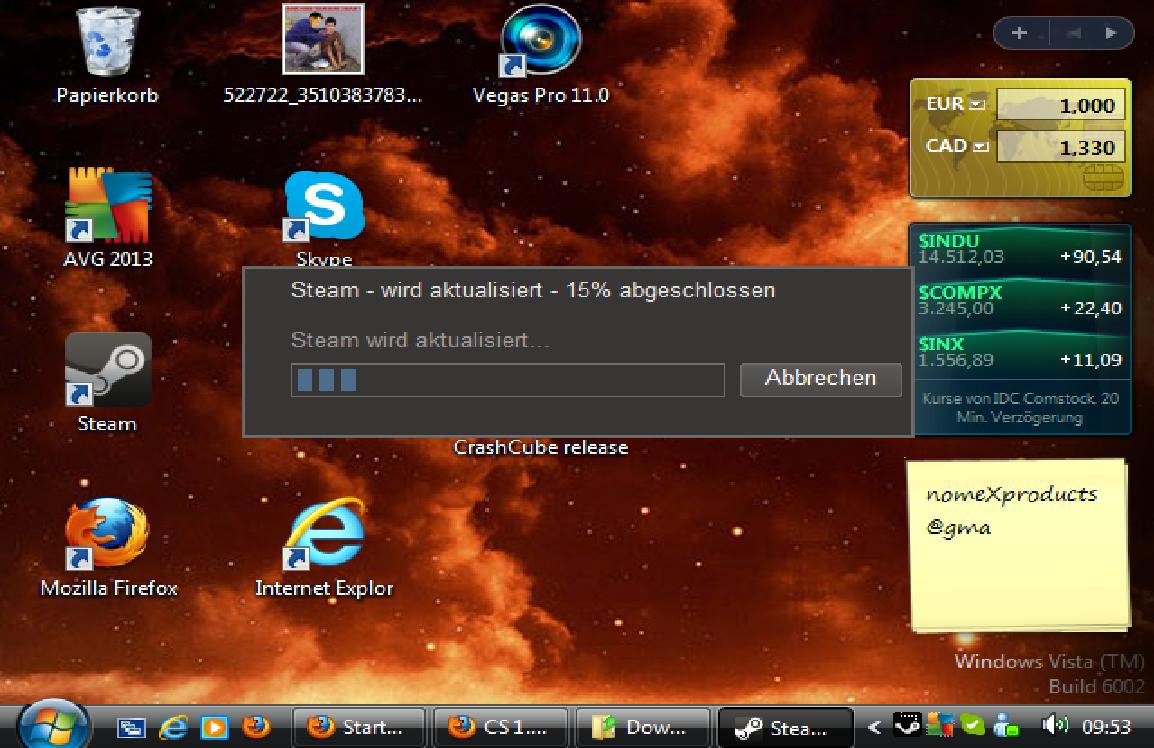The image size is (1154, 748).
Task: Open the Windows Start orb
Action: pyautogui.click(x=53, y=725)
